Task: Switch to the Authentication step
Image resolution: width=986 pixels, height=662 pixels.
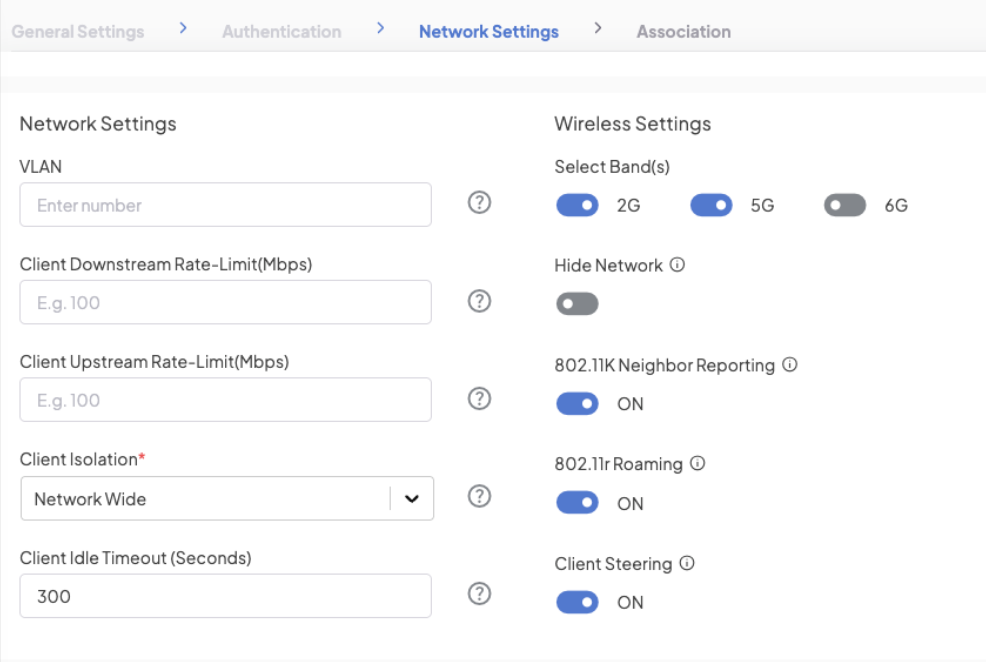Action: tap(281, 32)
